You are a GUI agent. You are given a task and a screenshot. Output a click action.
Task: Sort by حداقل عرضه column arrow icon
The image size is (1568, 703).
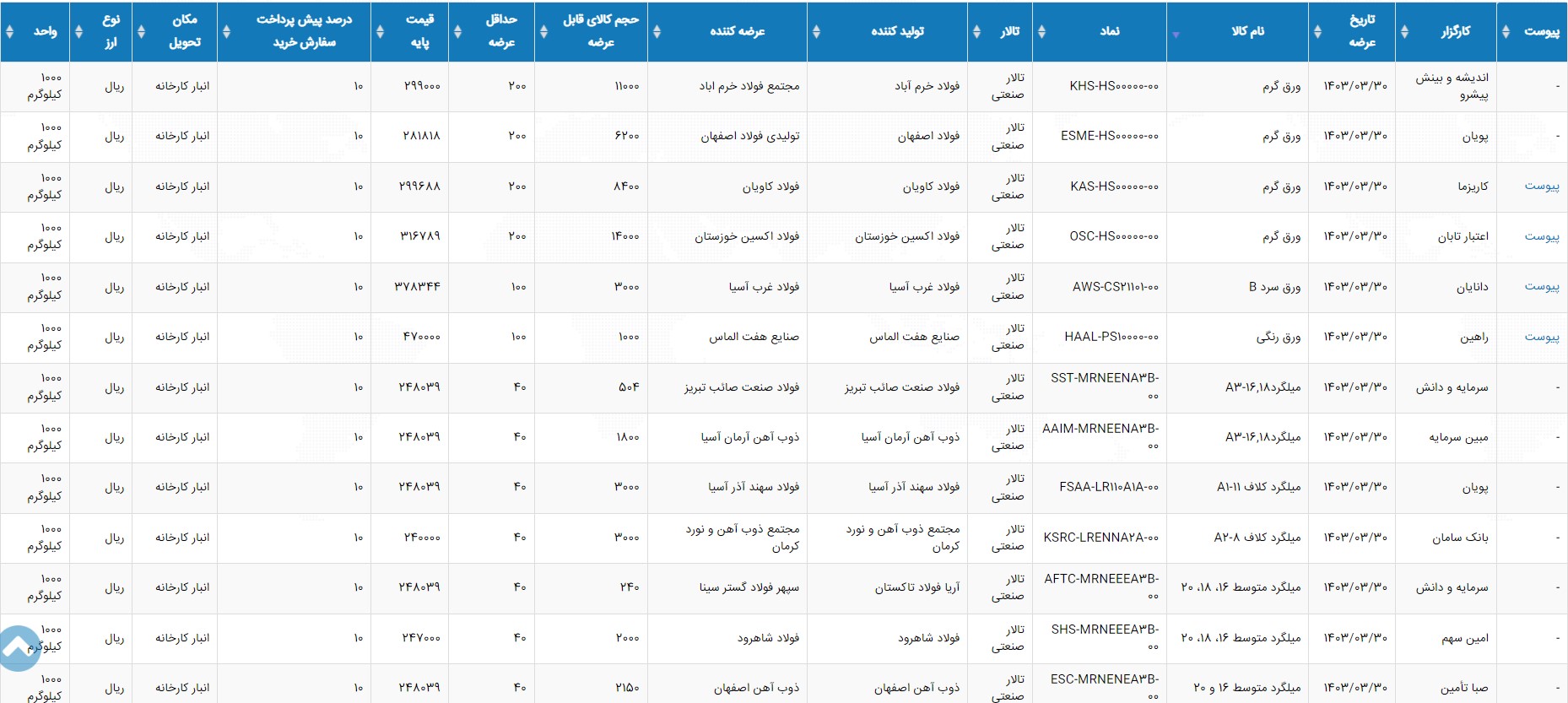pos(457,31)
